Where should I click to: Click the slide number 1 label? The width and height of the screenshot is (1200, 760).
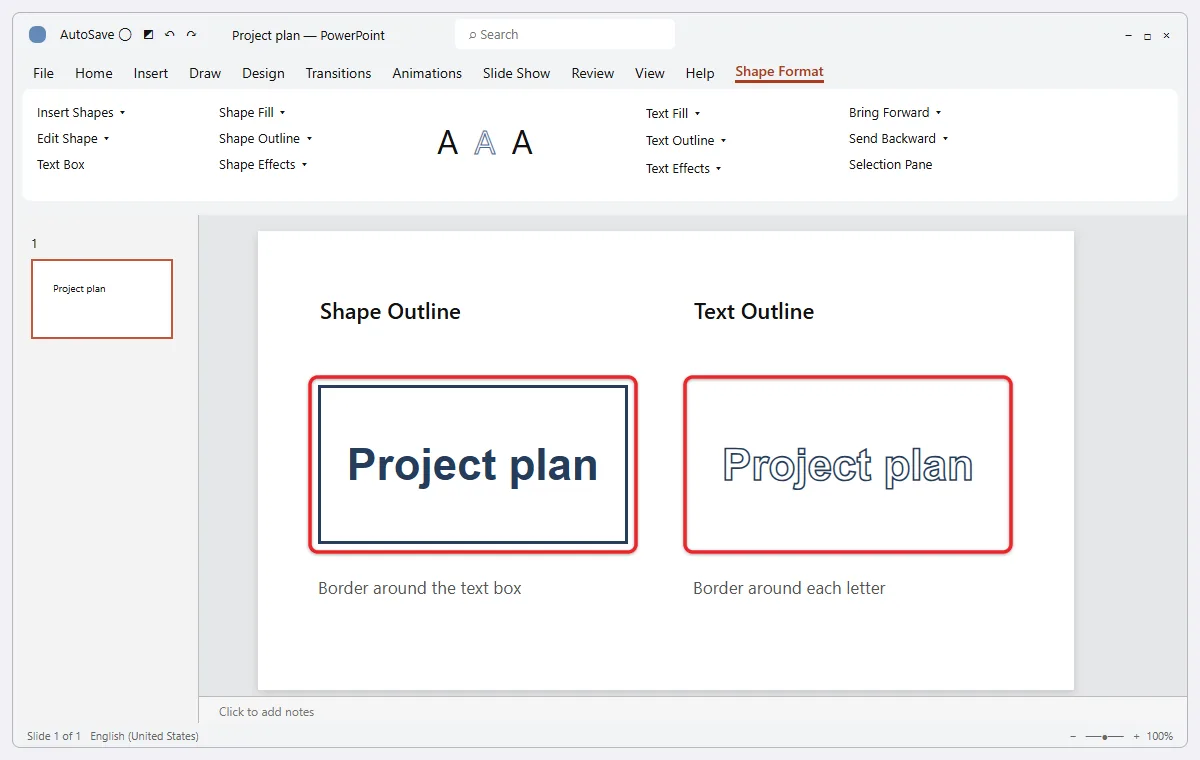[35, 244]
